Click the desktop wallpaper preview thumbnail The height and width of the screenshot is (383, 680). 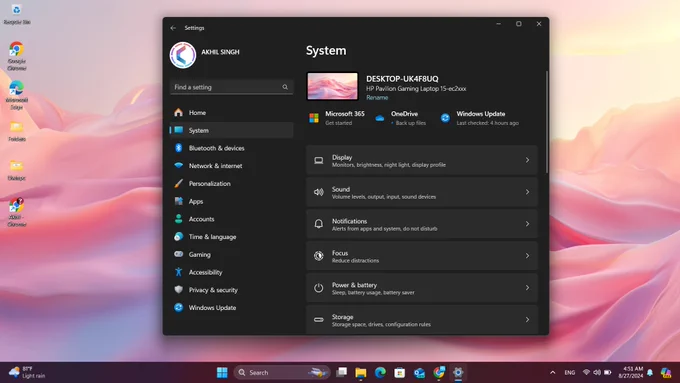coord(332,86)
